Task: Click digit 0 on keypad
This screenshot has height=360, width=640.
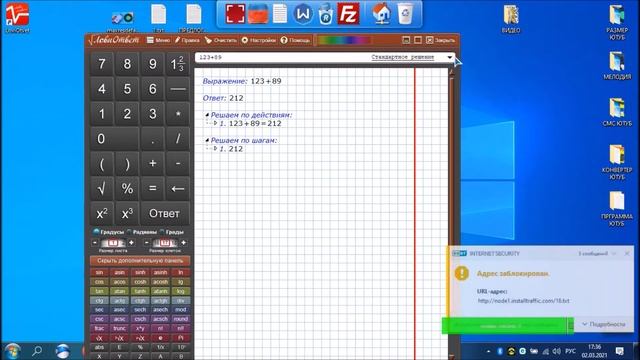Action: click(x=114, y=139)
